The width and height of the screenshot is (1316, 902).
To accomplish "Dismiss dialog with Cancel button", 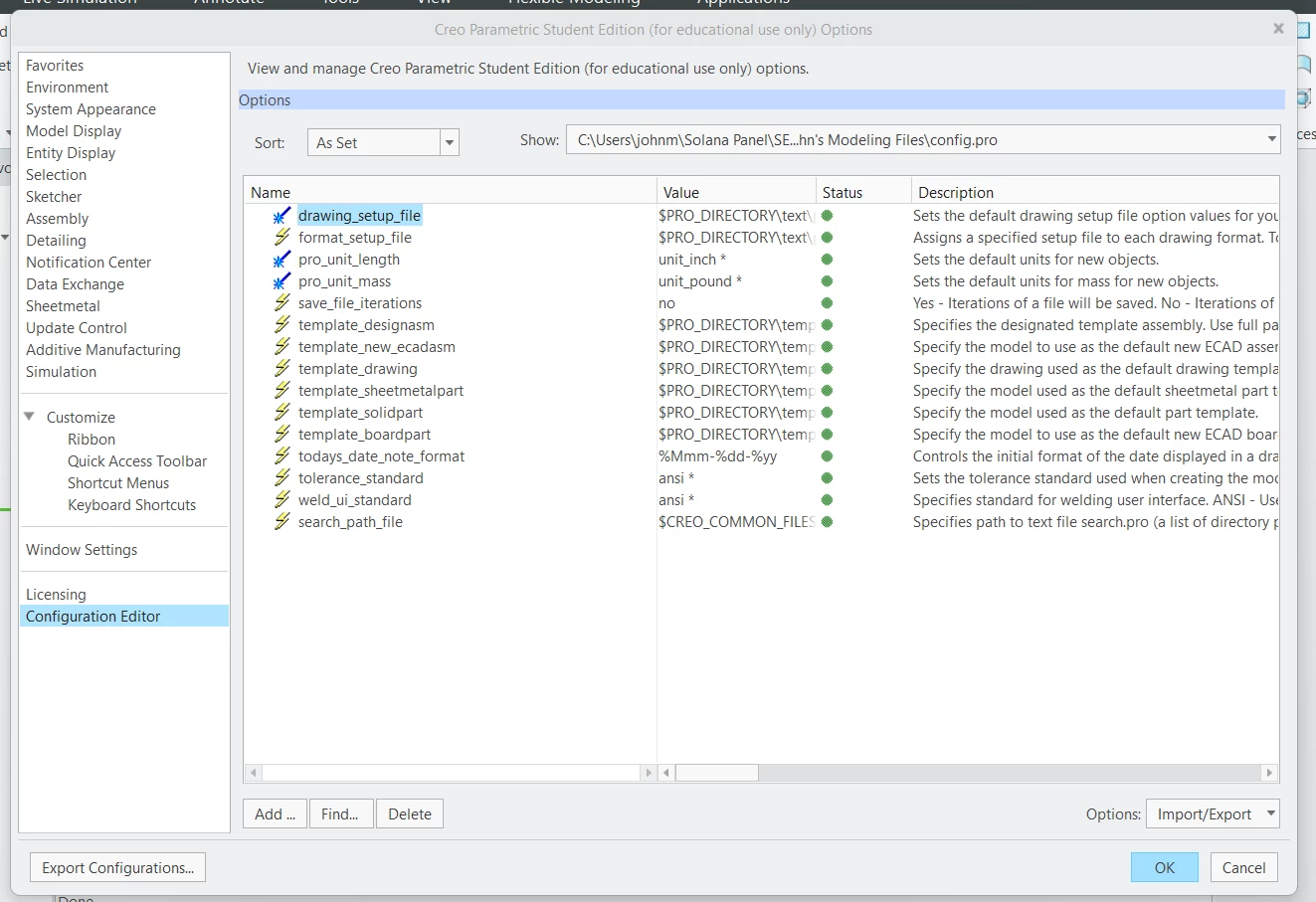I will 1243,868.
